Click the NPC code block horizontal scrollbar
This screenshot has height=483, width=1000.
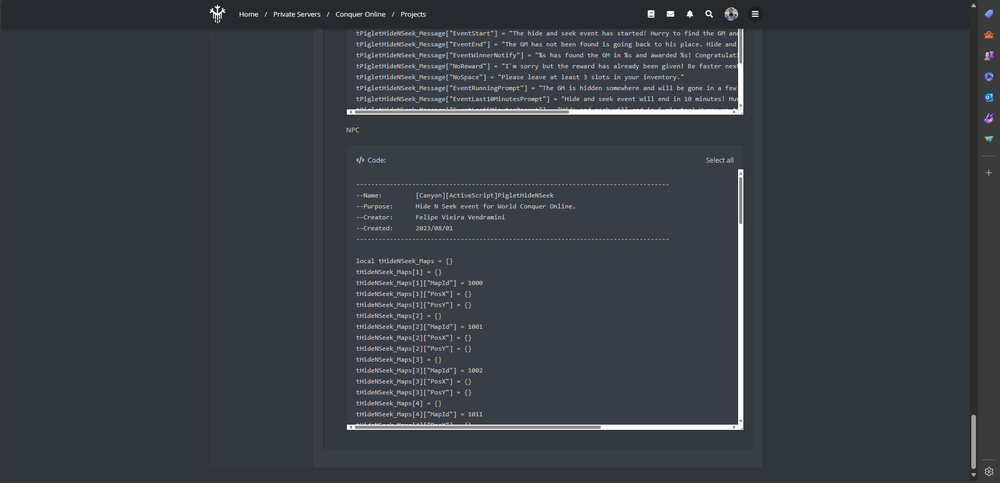pos(475,427)
